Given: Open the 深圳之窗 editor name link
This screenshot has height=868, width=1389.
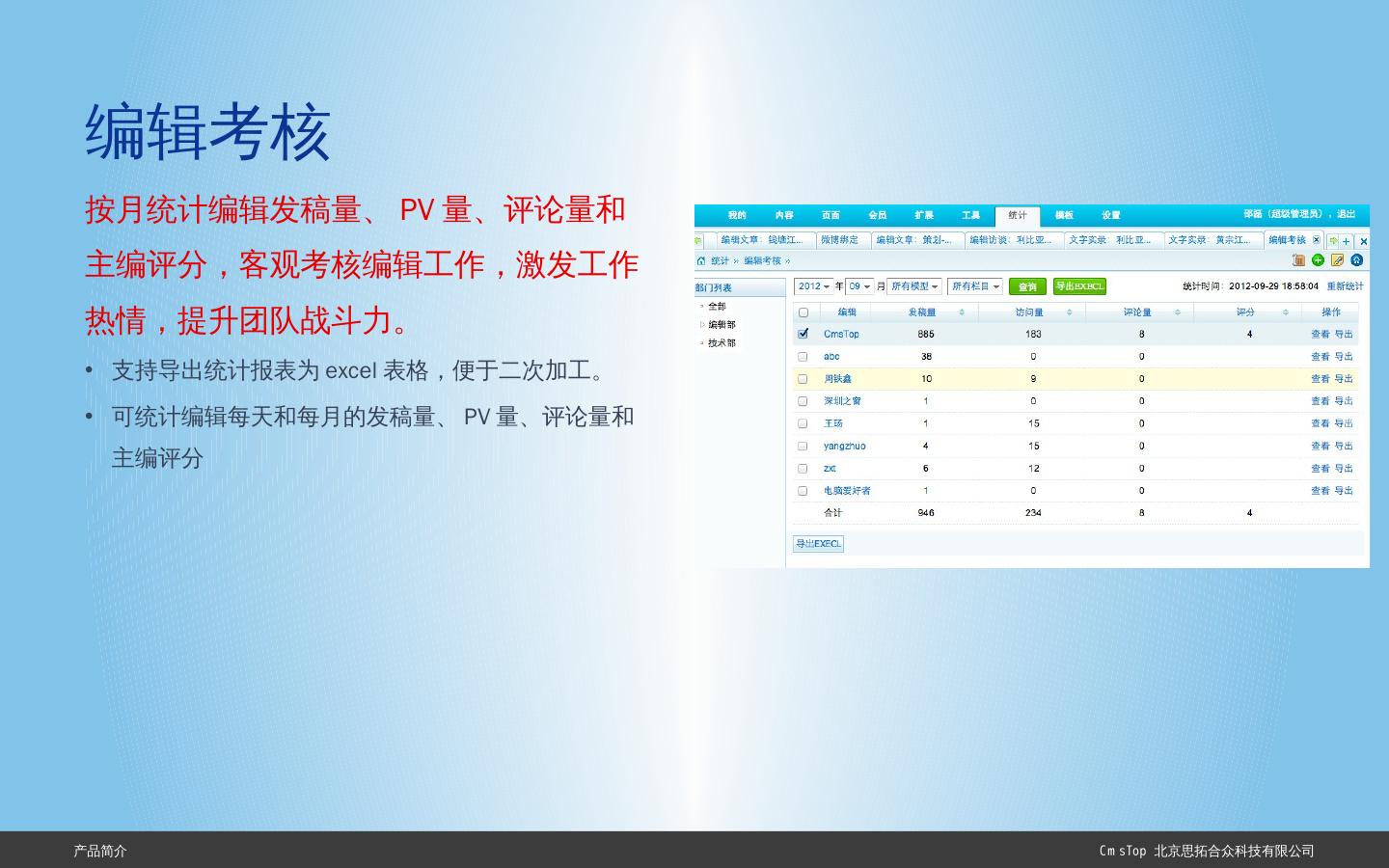Looking at the screenshot, I should point(842,401).
